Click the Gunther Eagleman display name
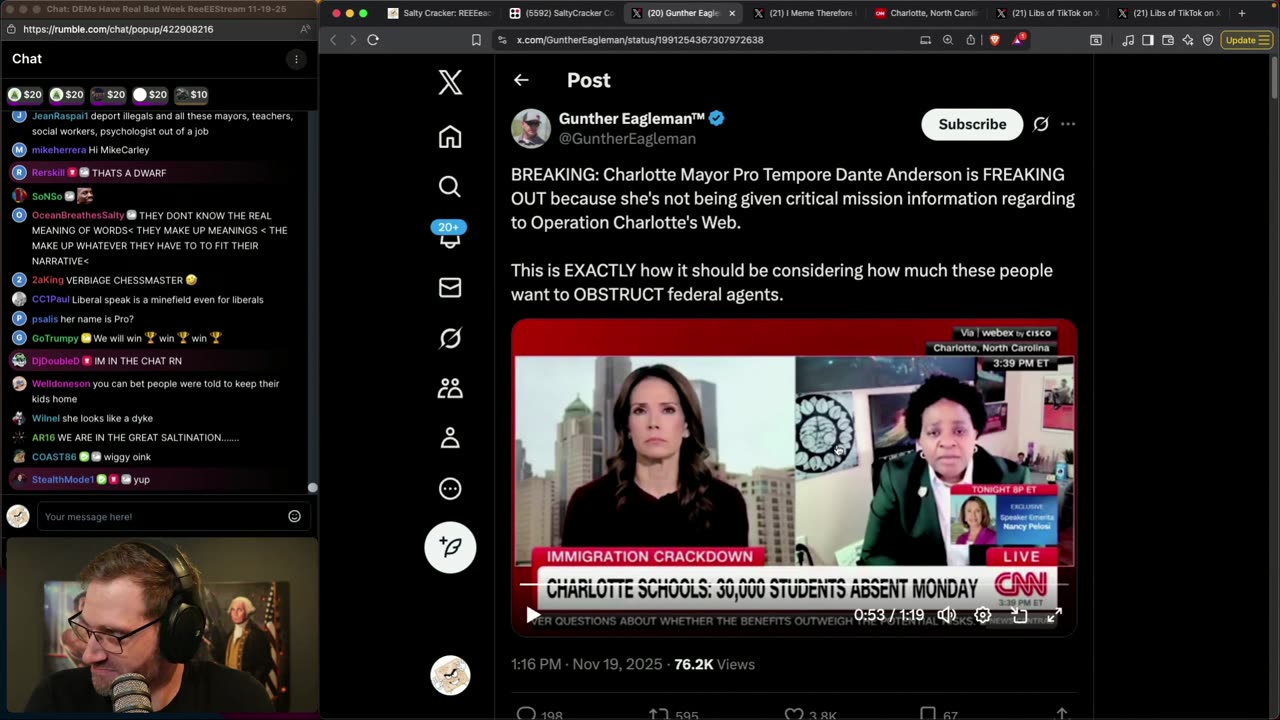This screenshot has height=720, width=1280. pyautogui.click(x=632, y=118)
